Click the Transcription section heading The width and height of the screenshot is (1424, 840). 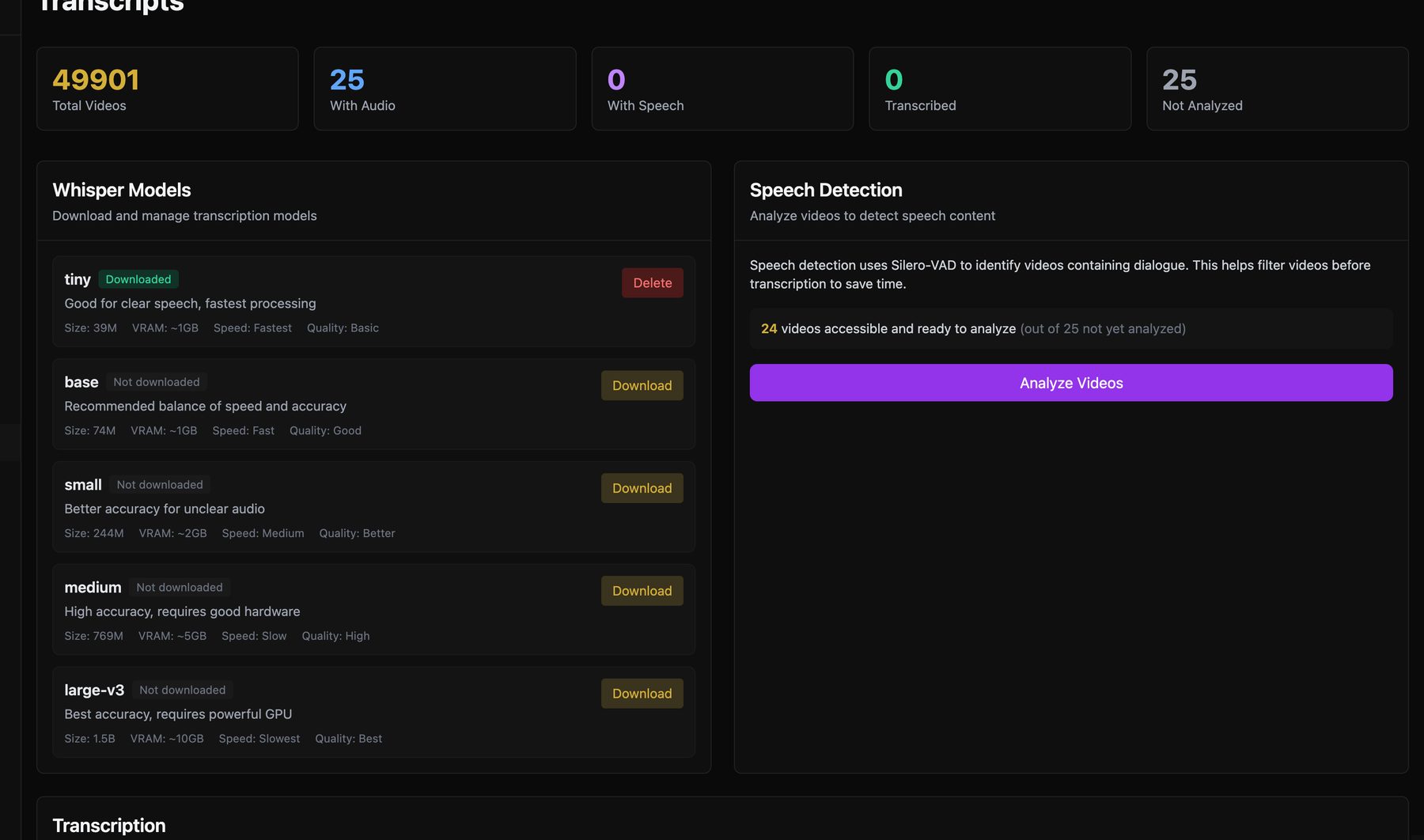109,825
